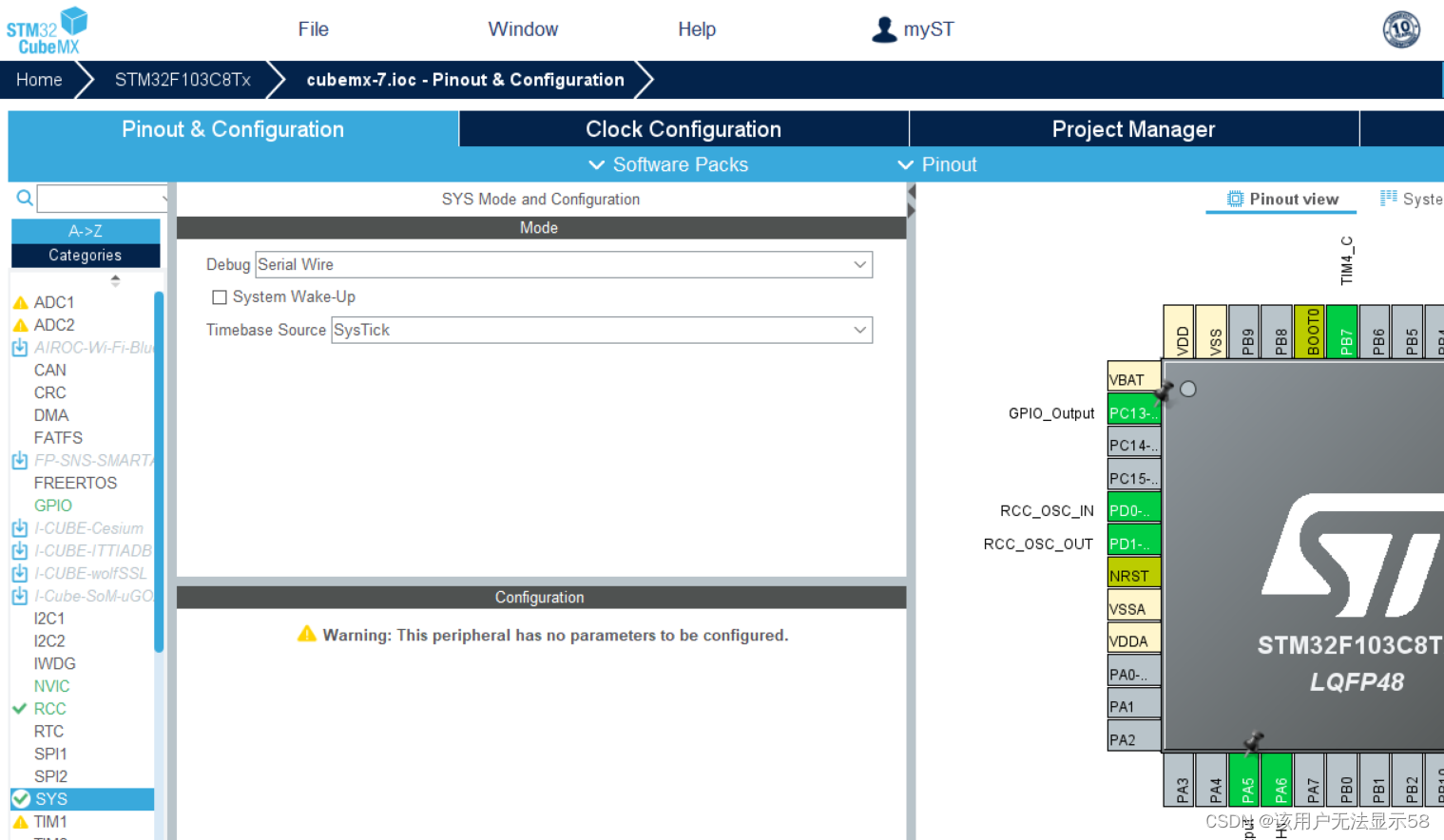Click the TIM1 warning triangle icon
The width and height of the screenshot is (1444, 840).
coord(21,822)
